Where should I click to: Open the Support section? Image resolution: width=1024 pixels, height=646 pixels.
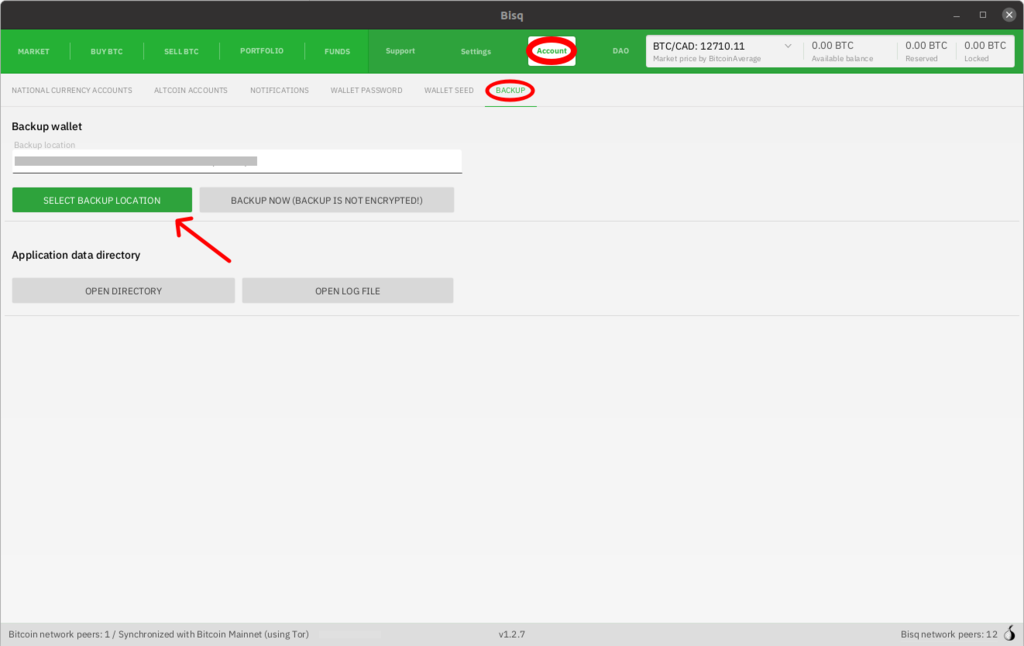pos(400,51)
